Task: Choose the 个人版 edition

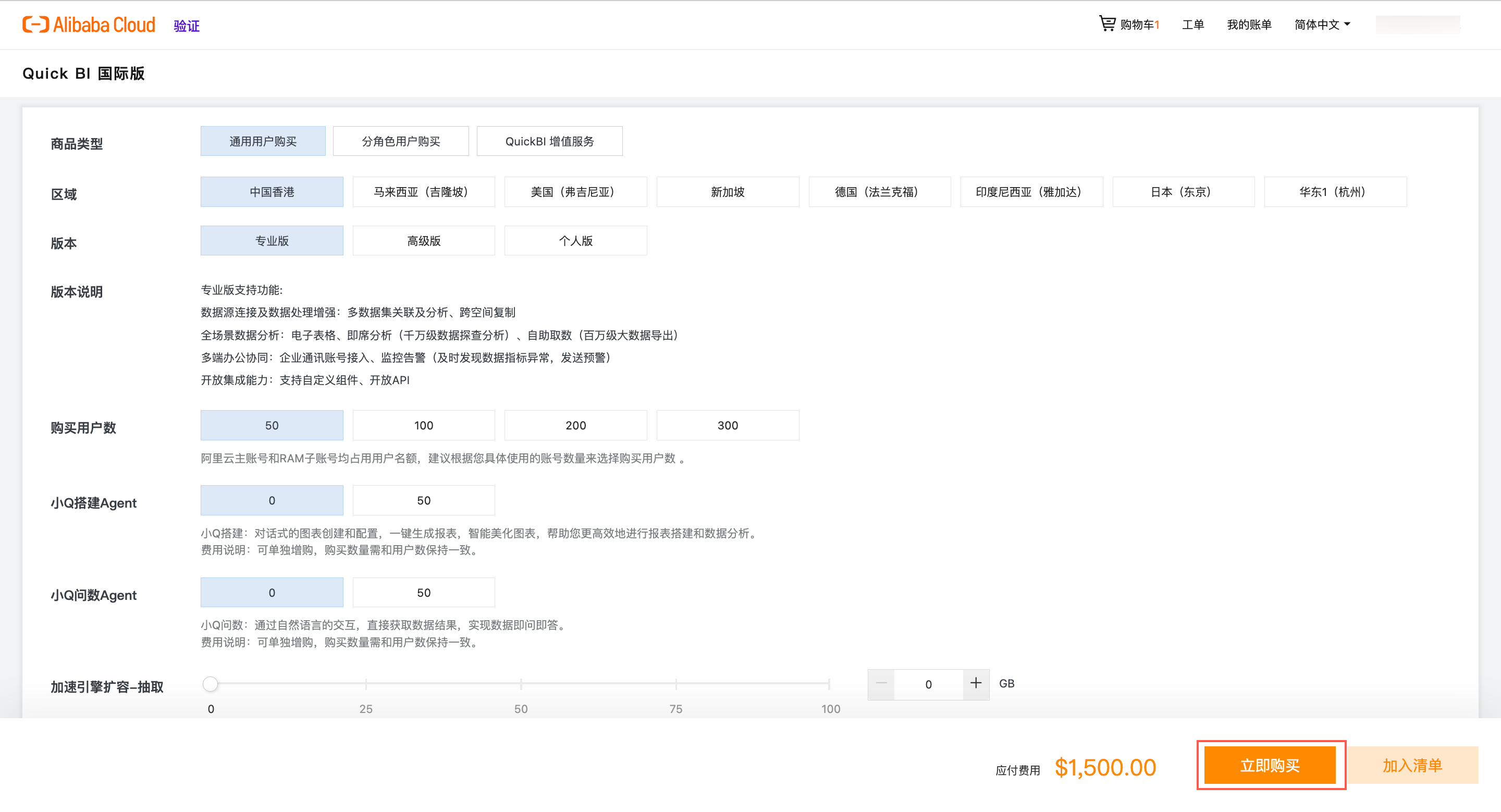Action: pyautogui.click(x=575, y=241)
